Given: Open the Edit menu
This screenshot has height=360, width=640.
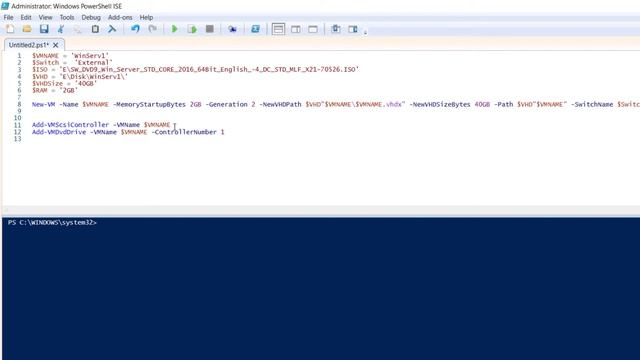Looking at the screenshot, I should coord(26,18).
